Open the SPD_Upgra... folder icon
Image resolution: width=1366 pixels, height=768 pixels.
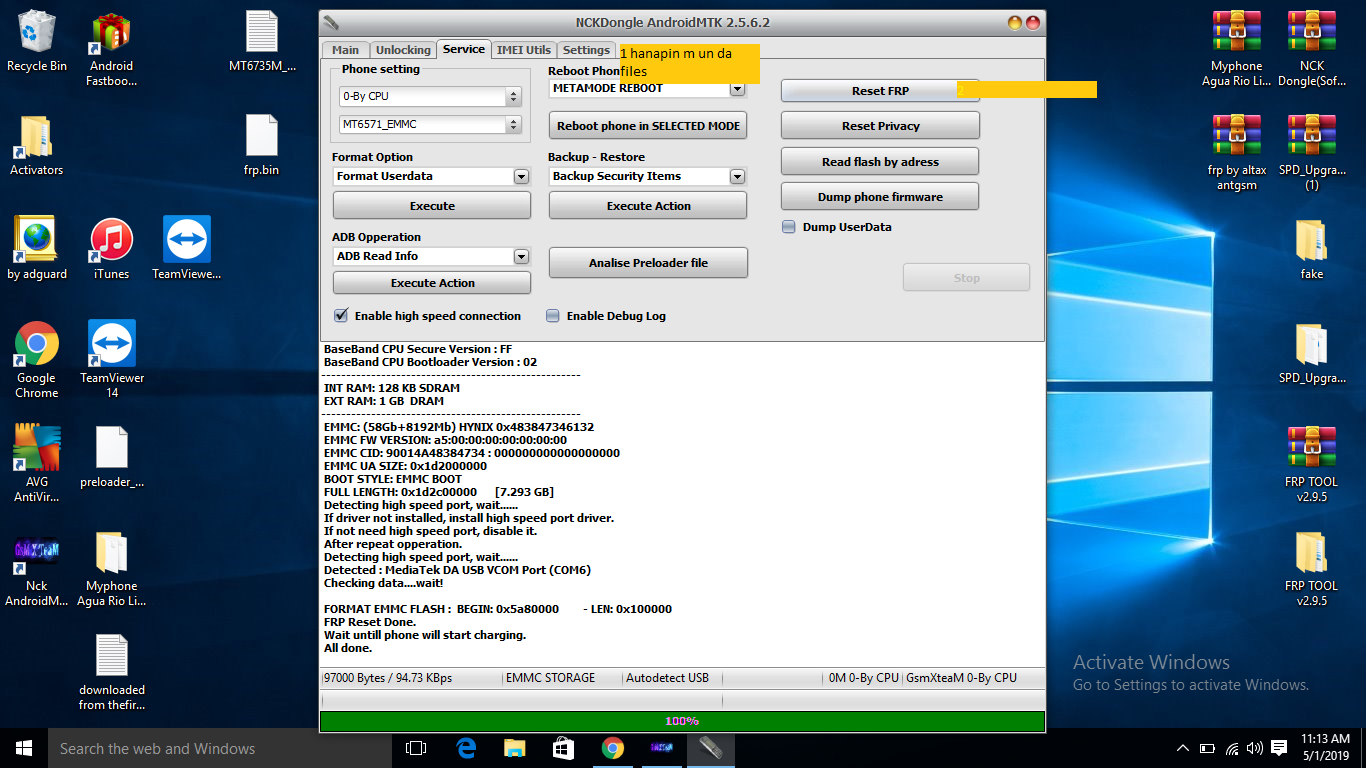point(1311,352)
